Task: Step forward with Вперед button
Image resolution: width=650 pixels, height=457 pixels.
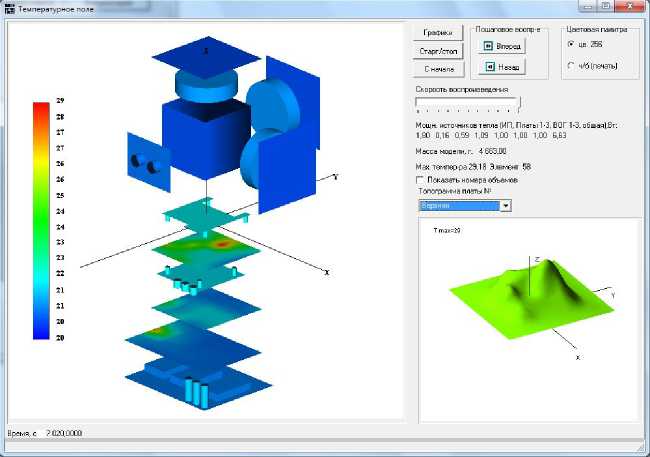Action: pos(502,46)
